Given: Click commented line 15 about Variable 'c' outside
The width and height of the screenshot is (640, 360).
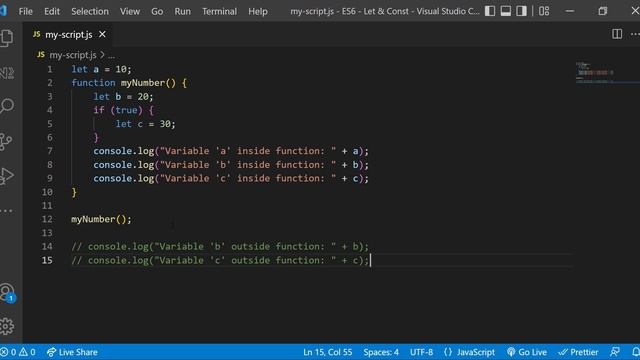Looking at the screenshot, I should coord(220,260).
